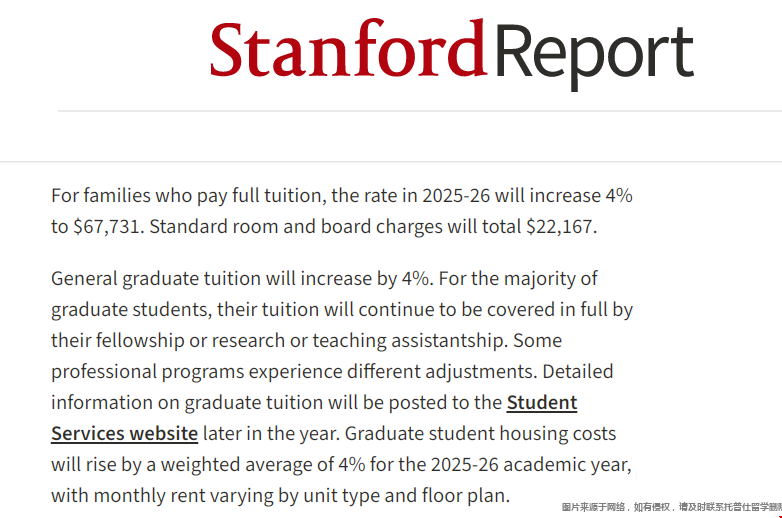
Task: Click the phrase "professional programs experience different adjustments"
Action: point(294,371)
